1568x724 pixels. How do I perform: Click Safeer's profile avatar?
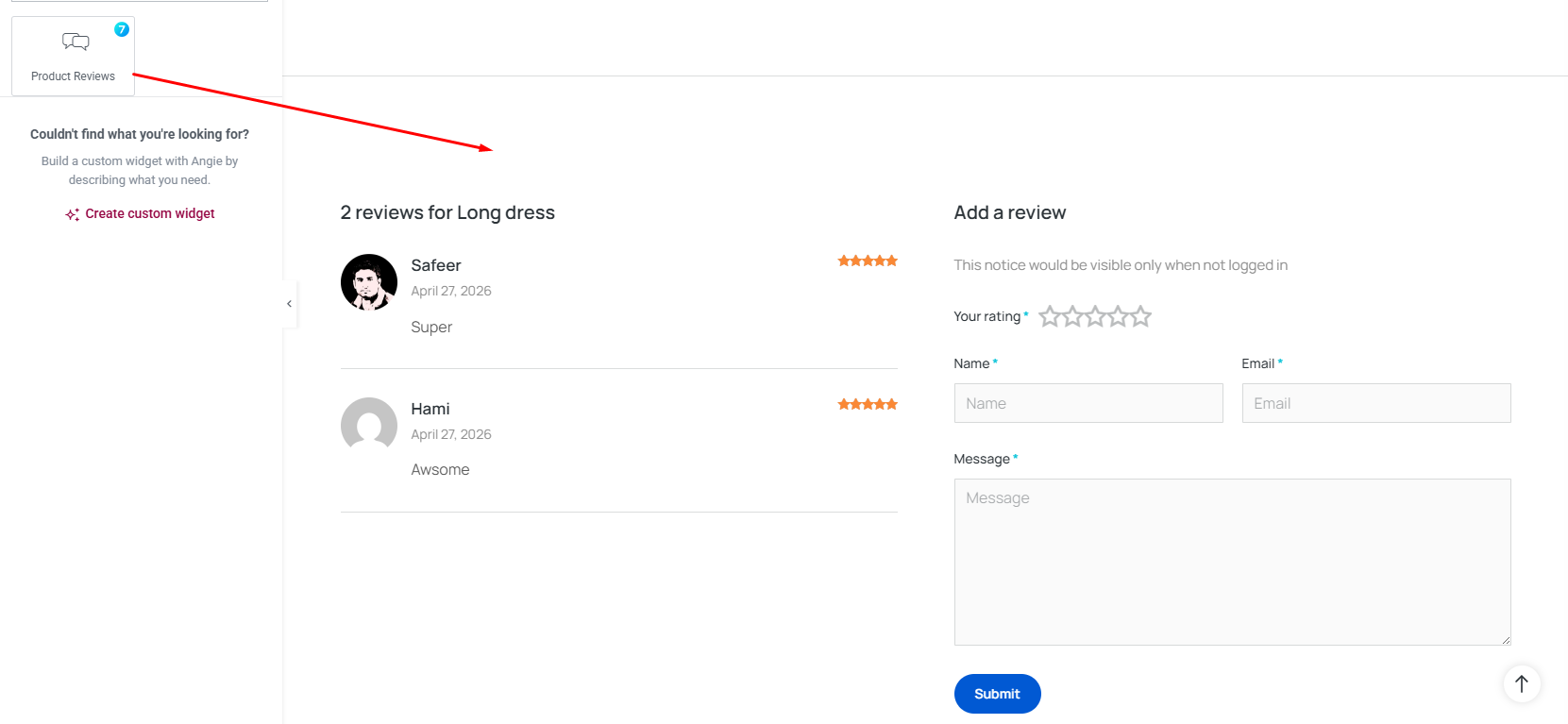coord(369,282)
